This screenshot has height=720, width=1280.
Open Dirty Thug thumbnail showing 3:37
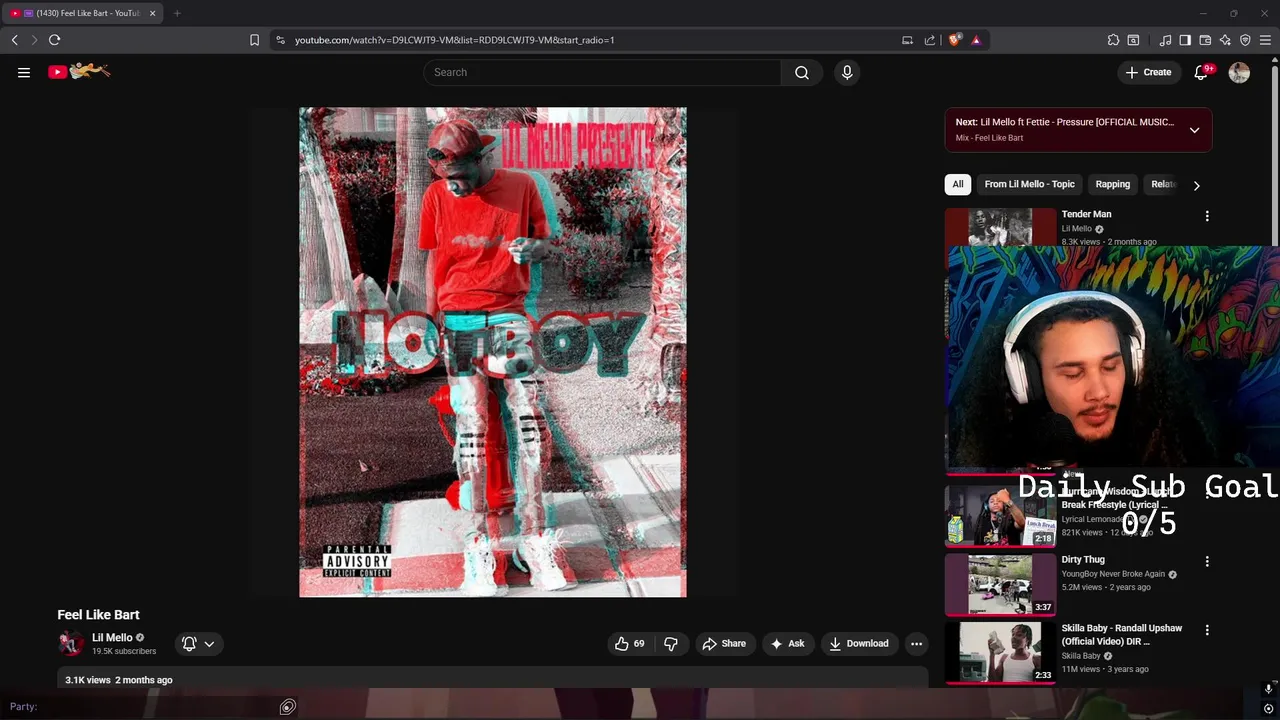pyautogui.click(x=1000, y=584)
